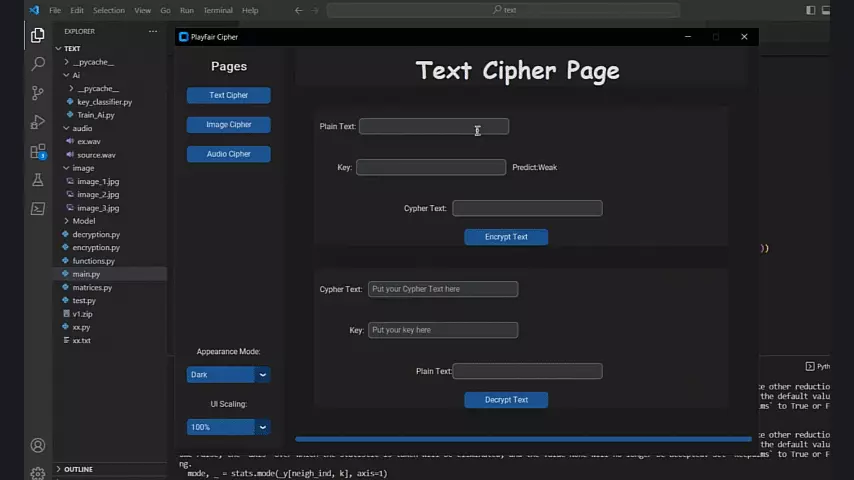Click the Decrypt Text button
The width and height of the screenshot is (854, 480).
pyautogui.click(x=506, y=400)
